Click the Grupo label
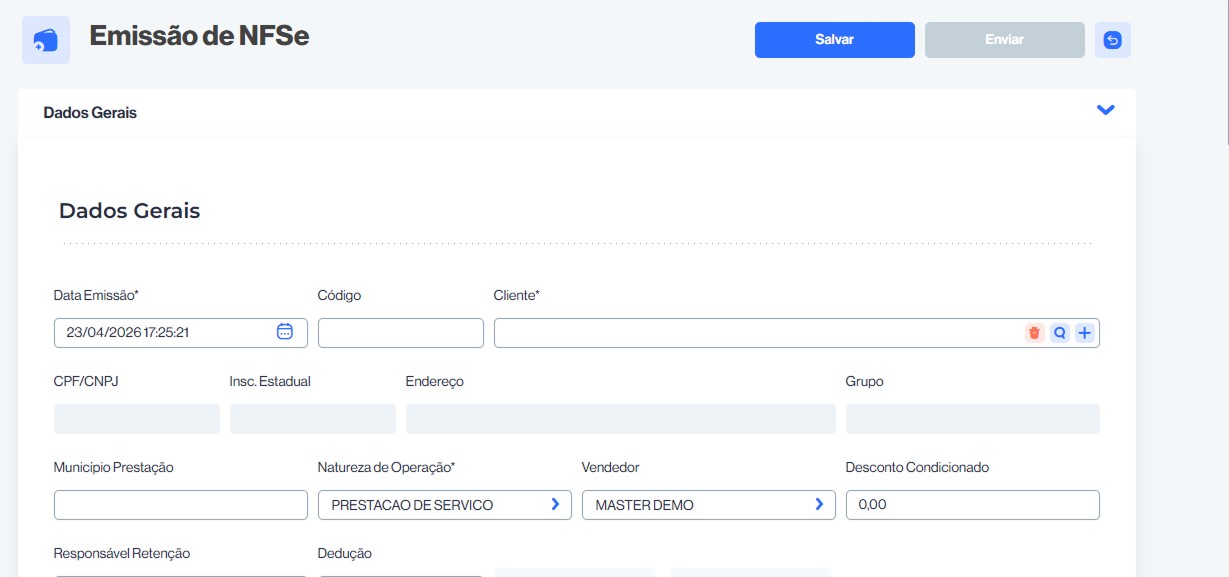 (x=865, y=381)
